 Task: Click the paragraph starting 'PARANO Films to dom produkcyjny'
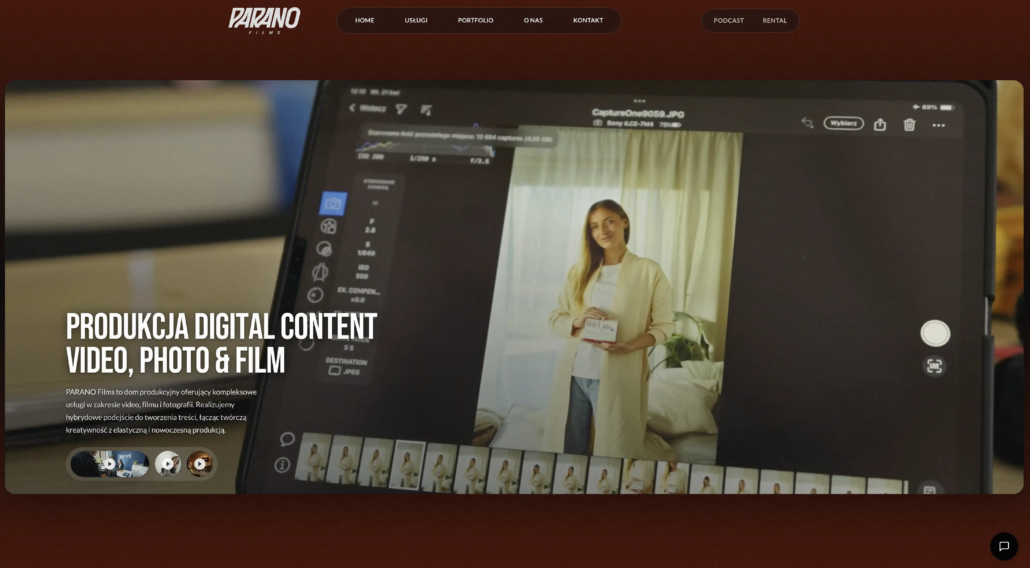[x=161, y=410]
